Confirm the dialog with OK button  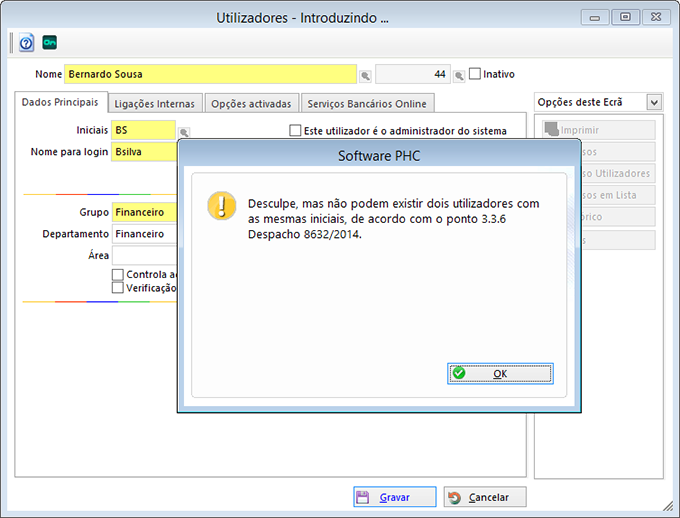(500, 374)
